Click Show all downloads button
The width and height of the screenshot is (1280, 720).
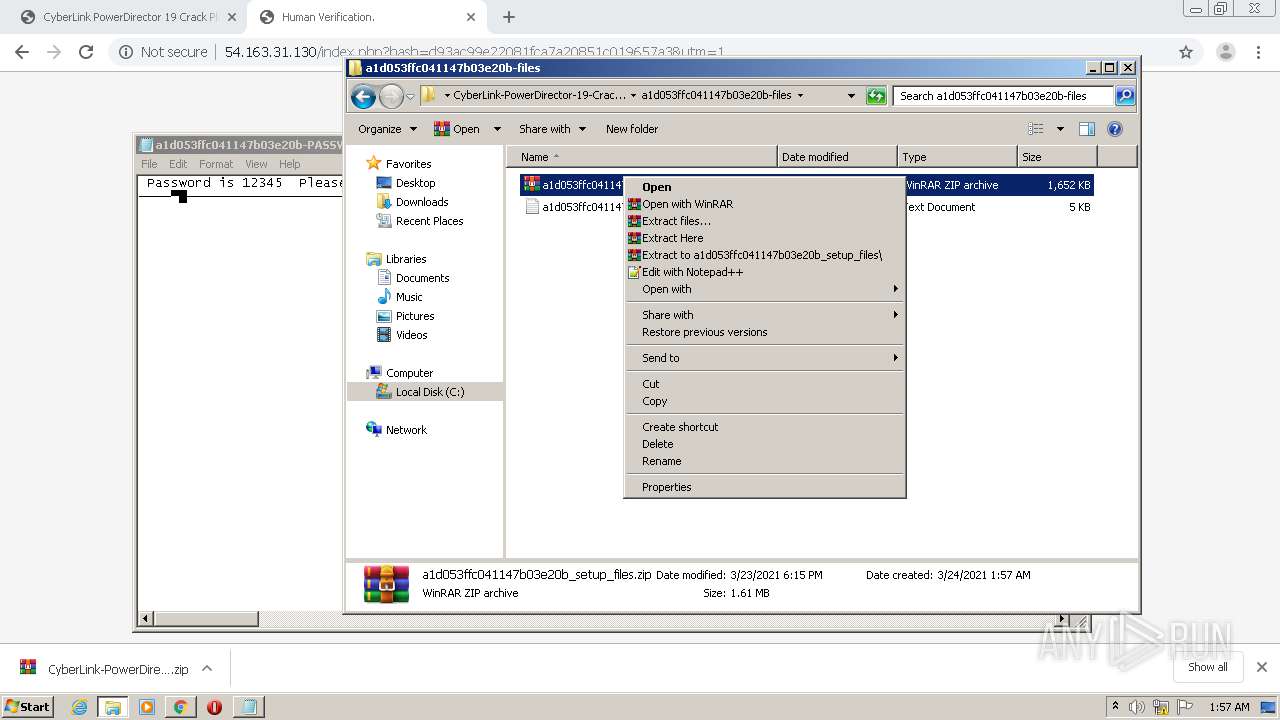1208,667
